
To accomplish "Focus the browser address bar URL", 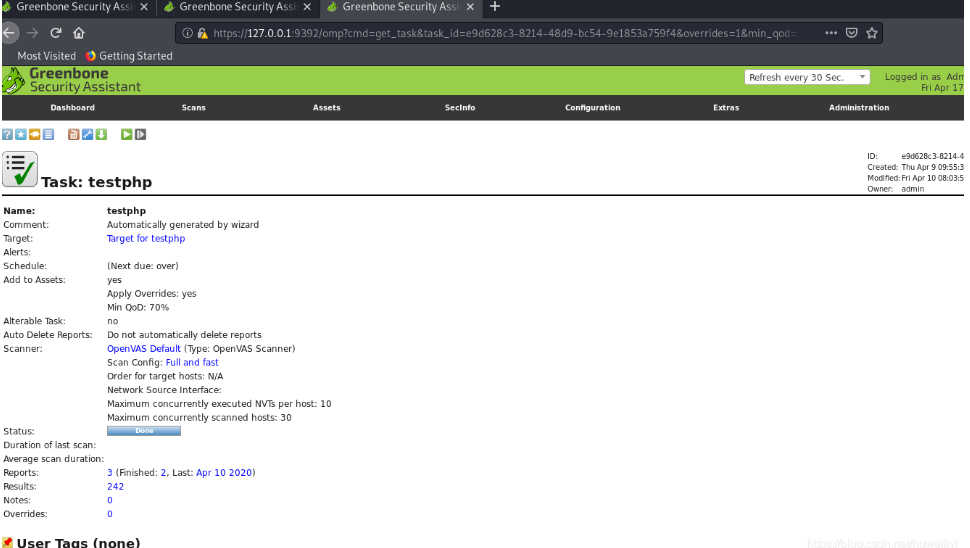I will pos(504,33).
